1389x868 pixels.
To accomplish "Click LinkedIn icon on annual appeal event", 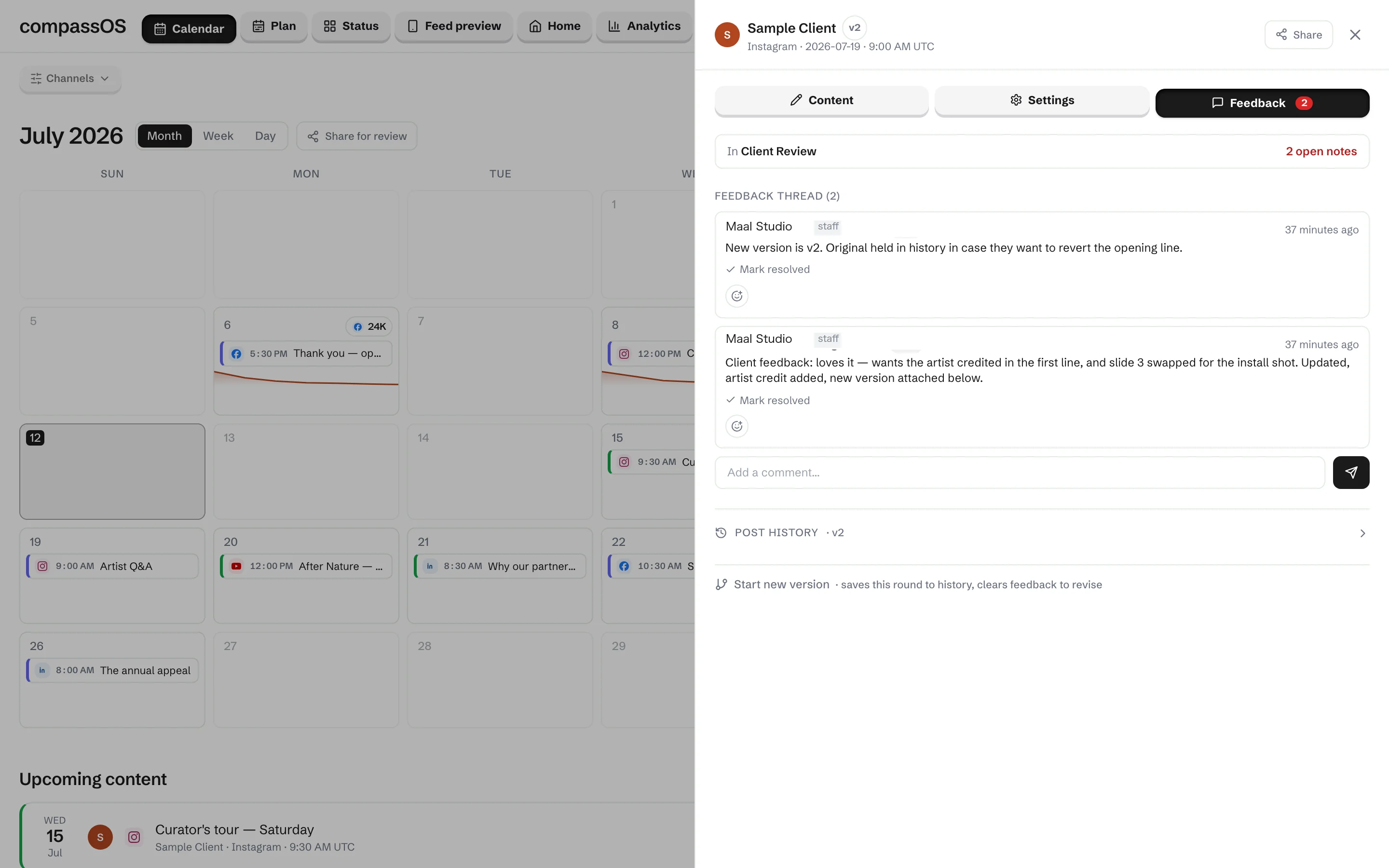I will coord(42,670).
